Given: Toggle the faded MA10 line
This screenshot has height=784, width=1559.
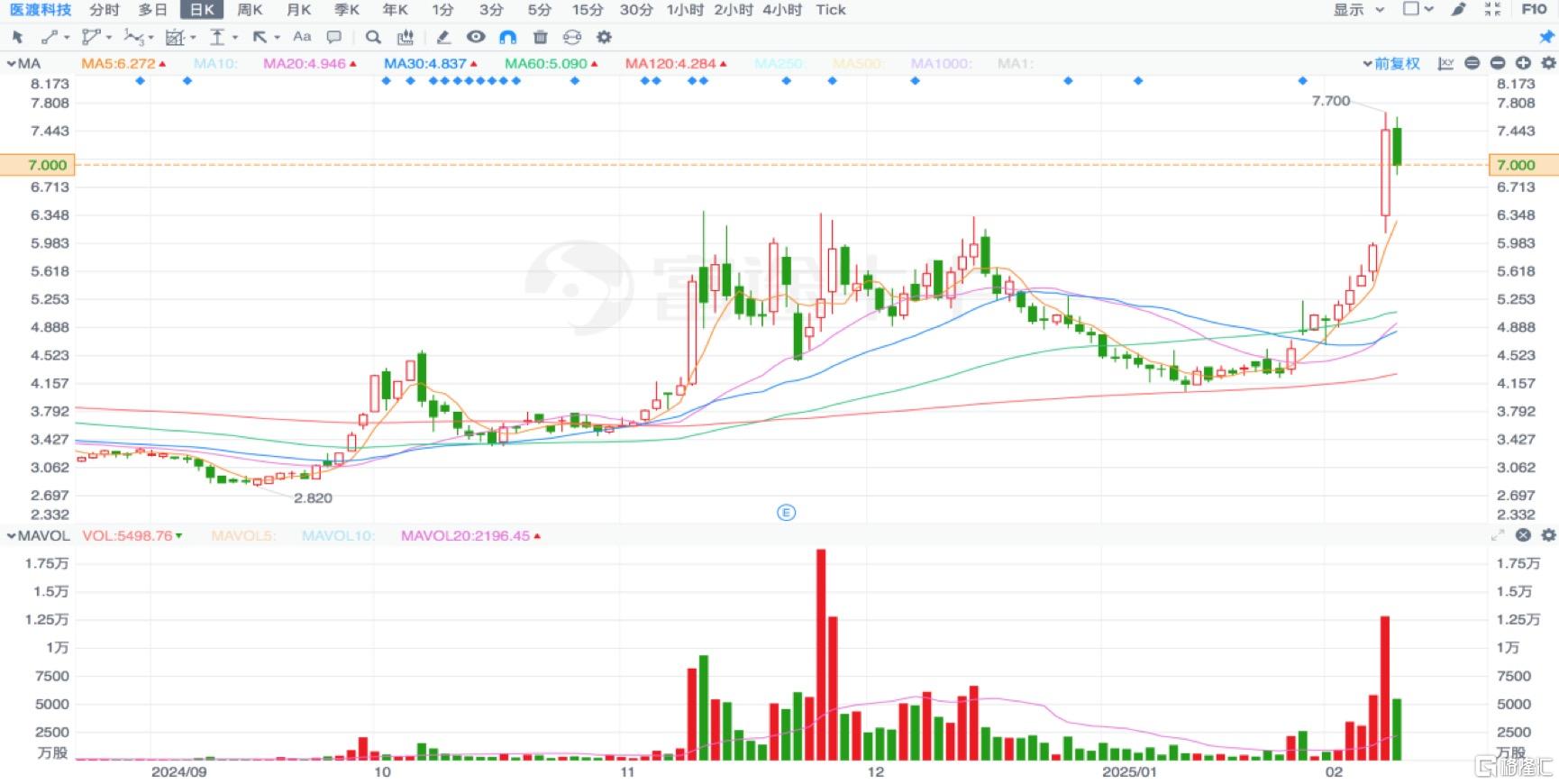Looking at the screenshot, I should (x=215, y=63).
